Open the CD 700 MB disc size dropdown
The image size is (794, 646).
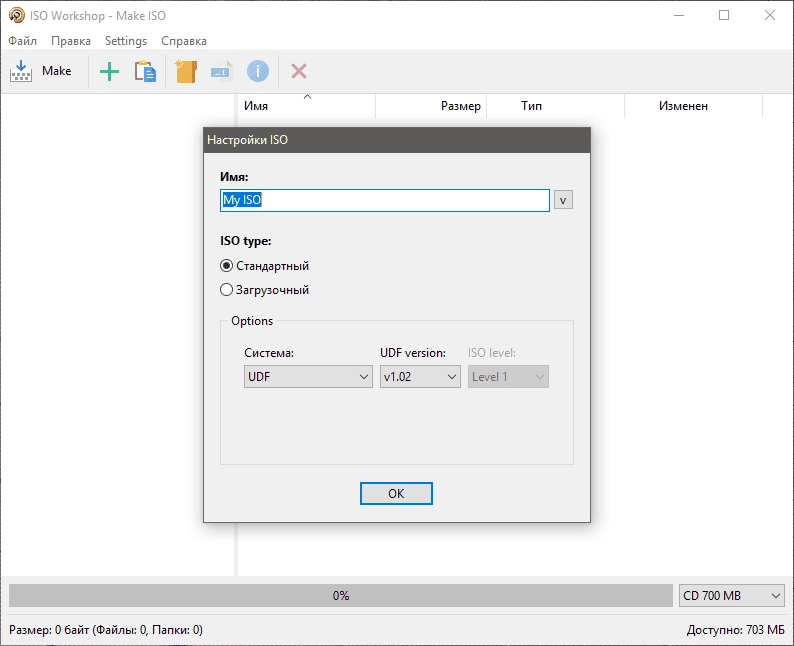coord(732,595)
